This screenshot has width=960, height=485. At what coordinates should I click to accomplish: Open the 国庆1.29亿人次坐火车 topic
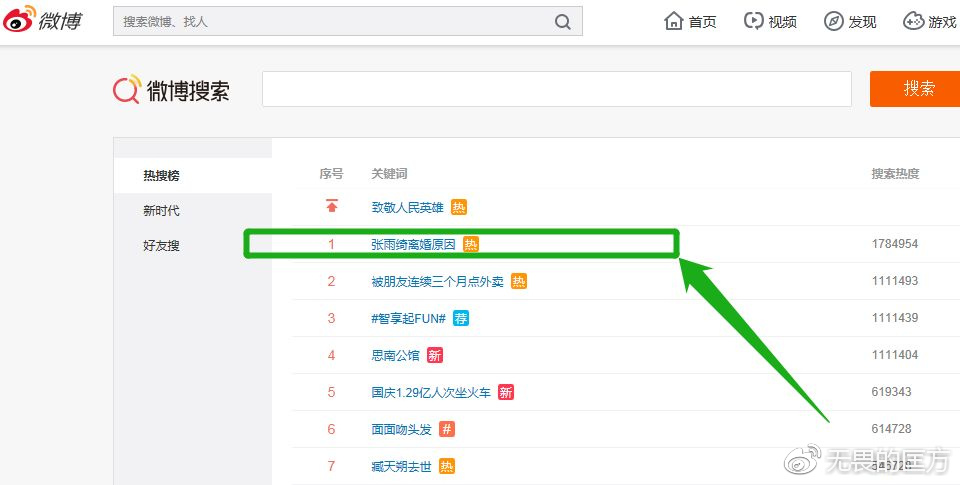431,393
